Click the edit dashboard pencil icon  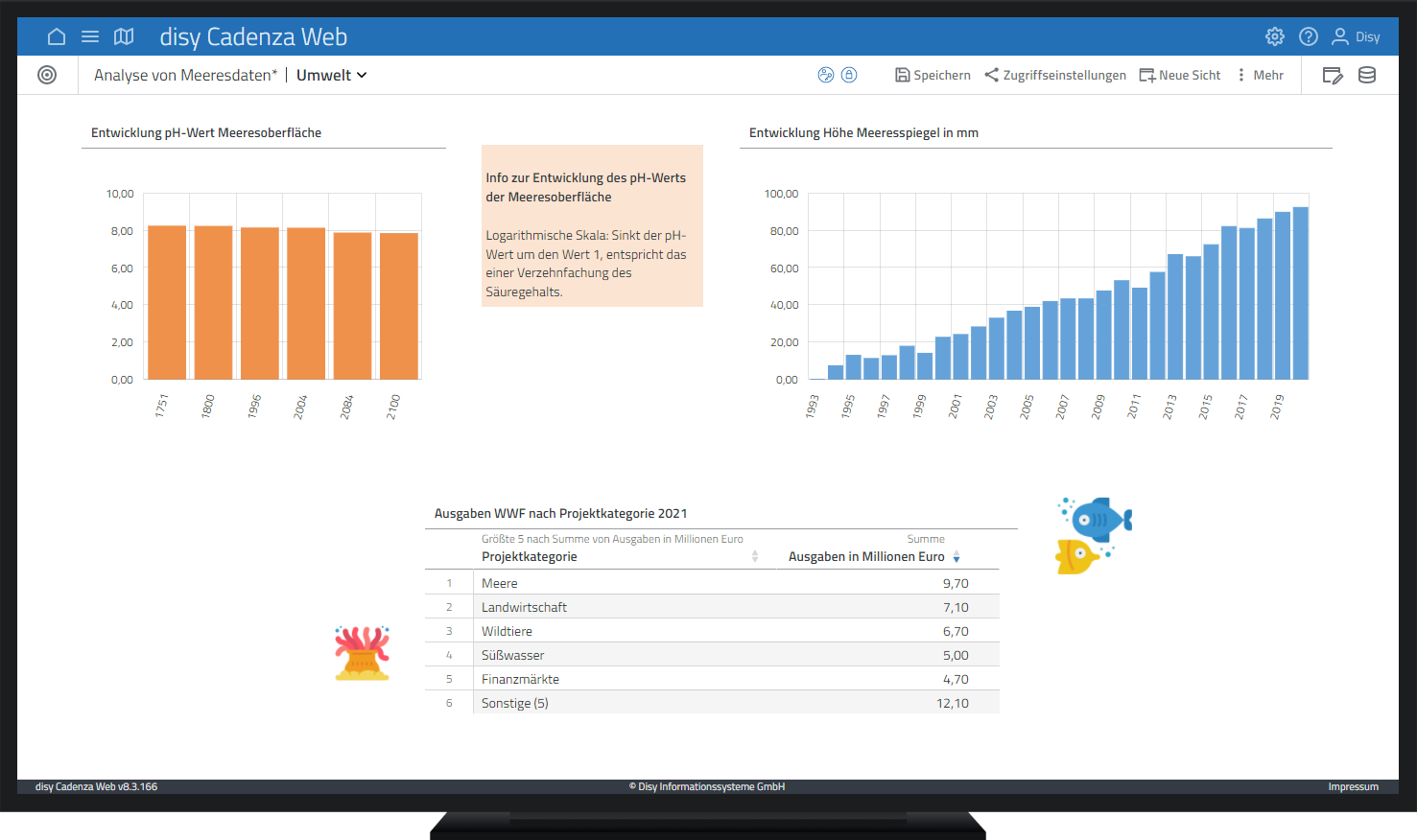click(1333, 75)
